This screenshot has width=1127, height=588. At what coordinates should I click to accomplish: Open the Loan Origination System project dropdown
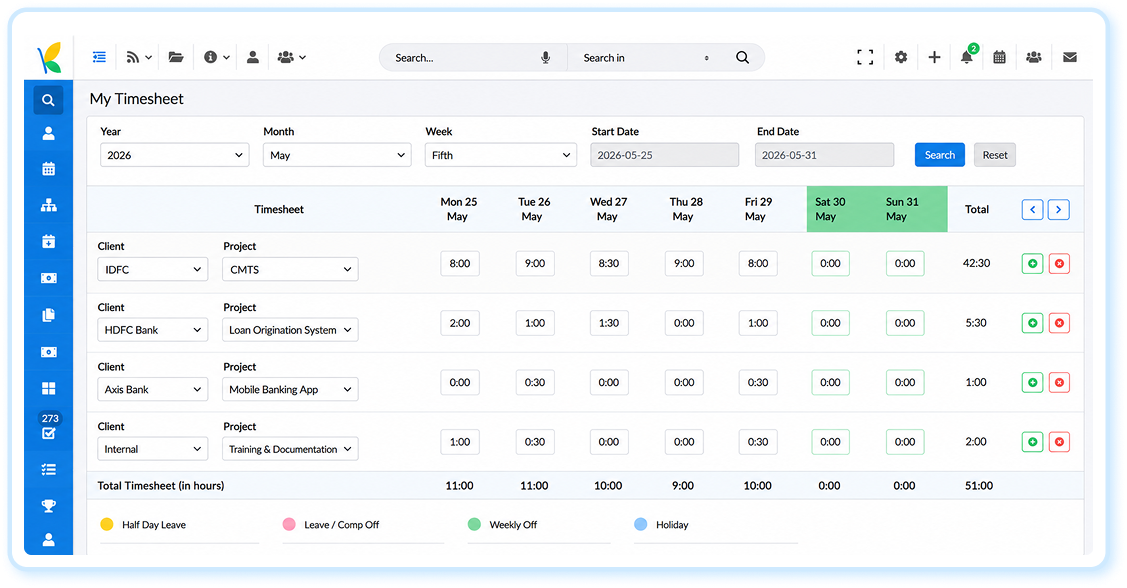click(x=290, y=330)
